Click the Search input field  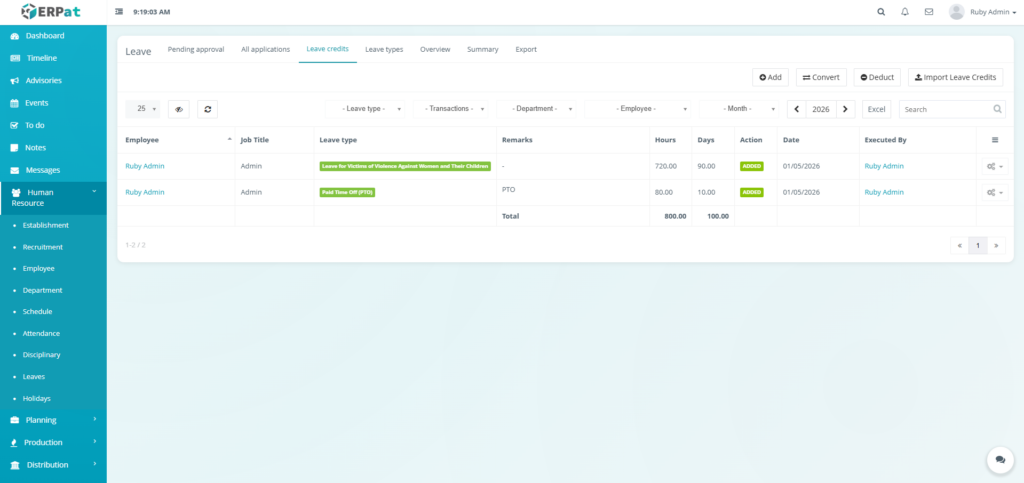coord(945,109)
